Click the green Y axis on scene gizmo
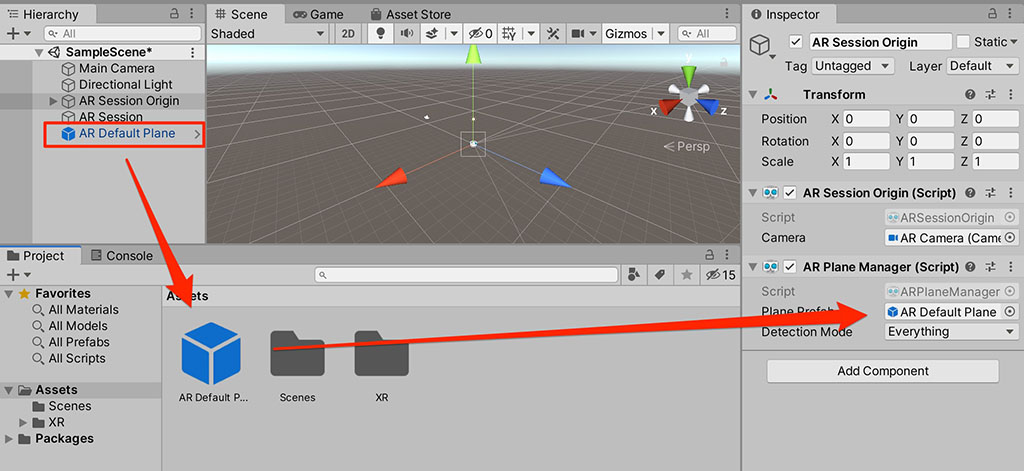 tap(688, 73)
